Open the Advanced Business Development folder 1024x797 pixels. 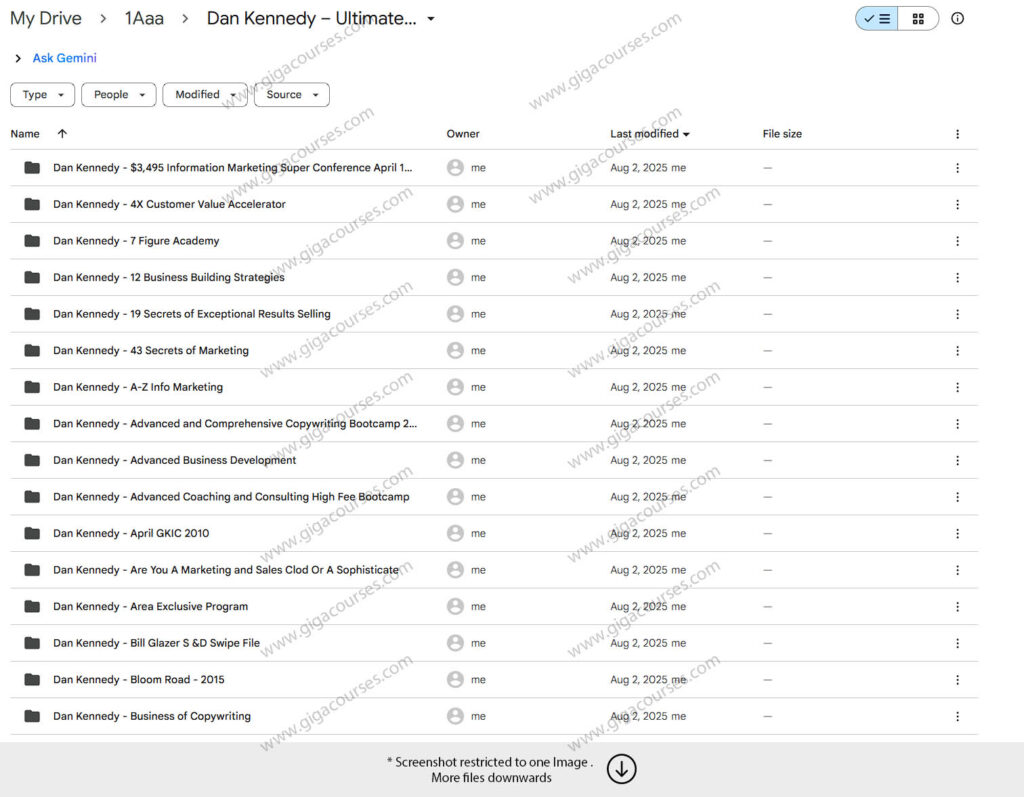pyautogui.click(x=174, y=460)
